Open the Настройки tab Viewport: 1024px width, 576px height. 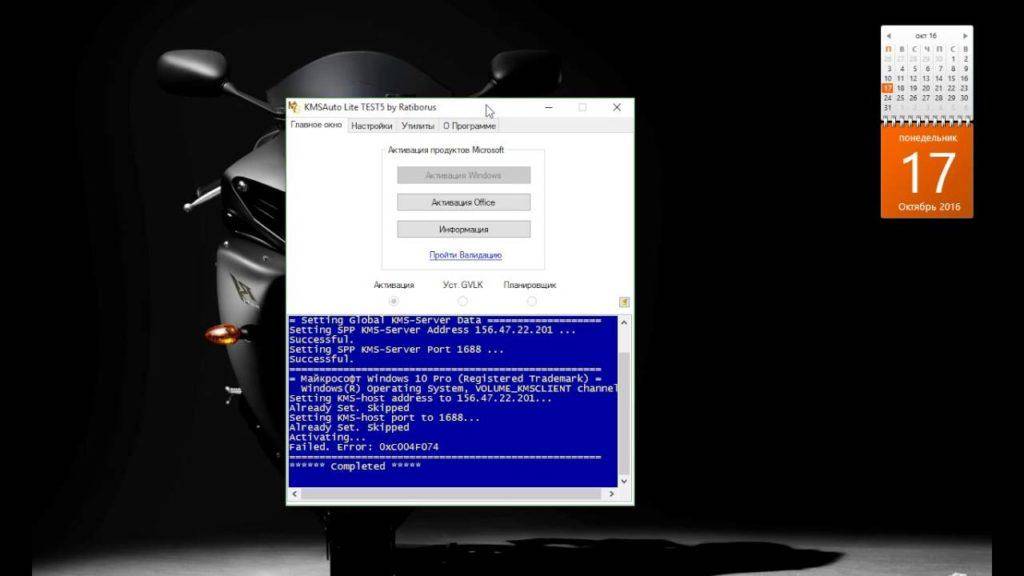click(x=371, y=126)
